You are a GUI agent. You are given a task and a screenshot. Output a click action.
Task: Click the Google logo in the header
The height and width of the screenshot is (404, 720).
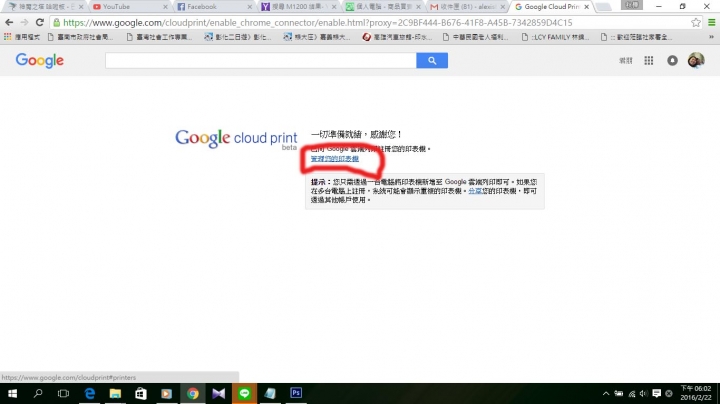(x=39, y=60)
